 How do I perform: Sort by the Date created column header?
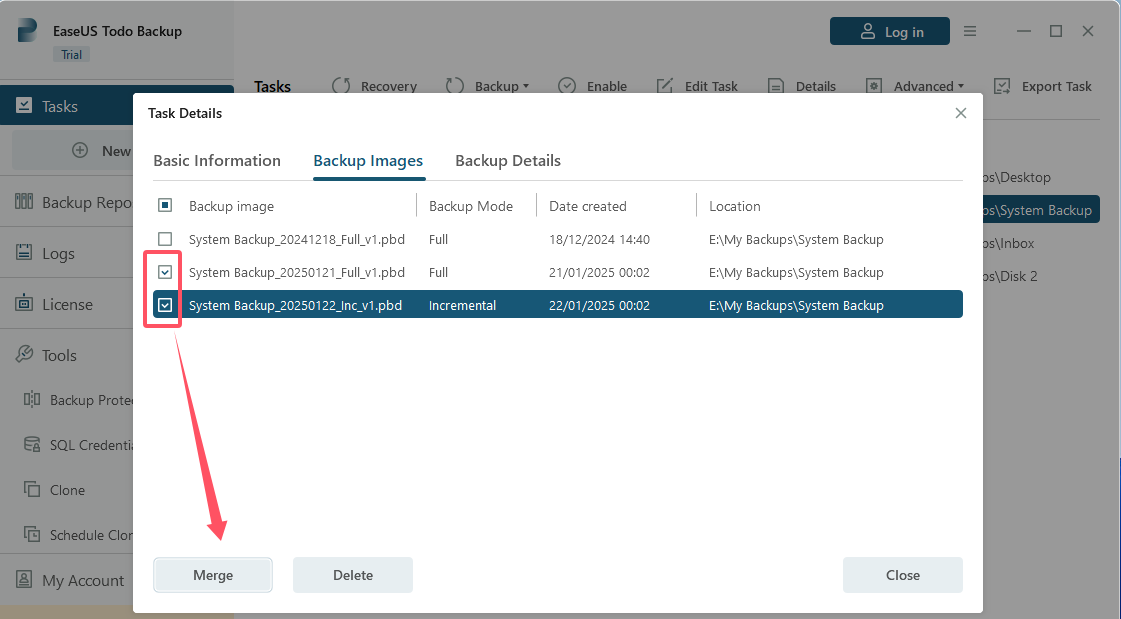click(588, 206)
